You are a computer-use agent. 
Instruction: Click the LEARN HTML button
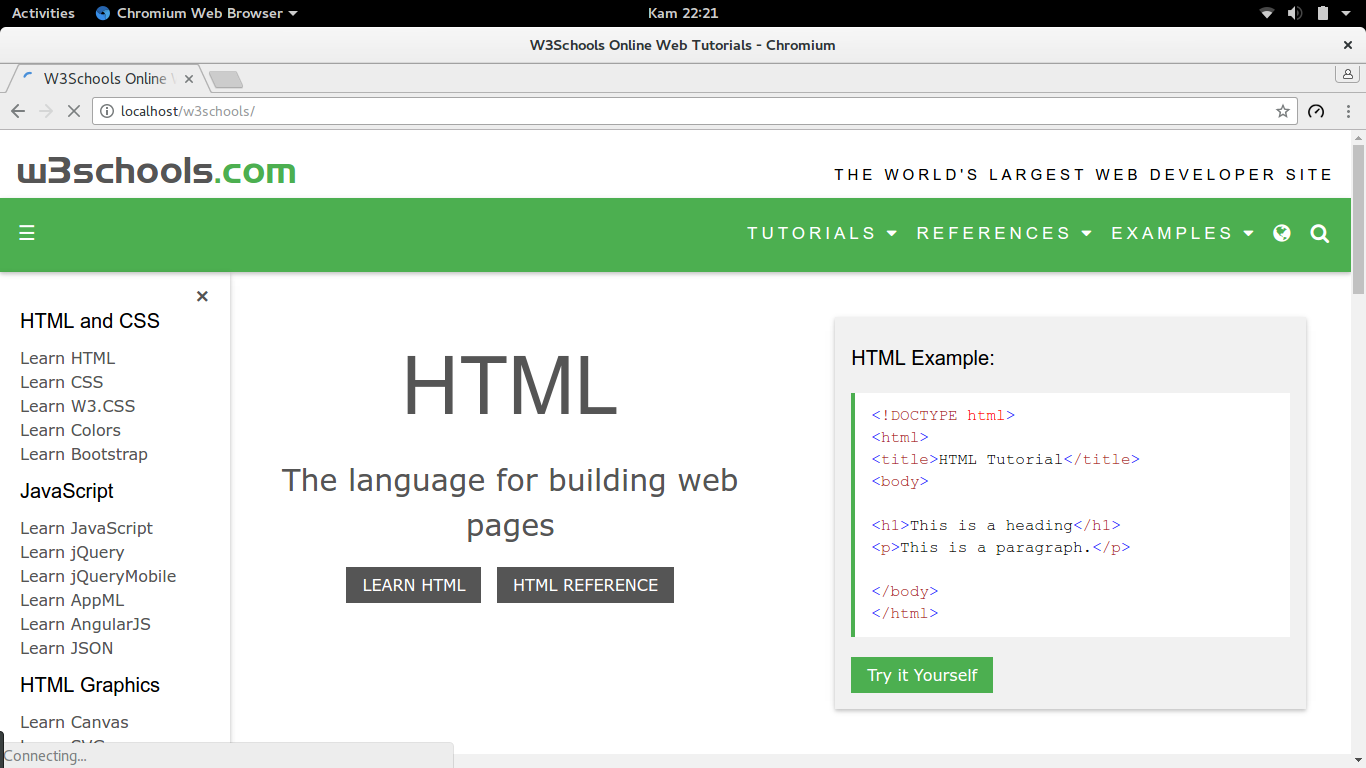click(413, 585)
